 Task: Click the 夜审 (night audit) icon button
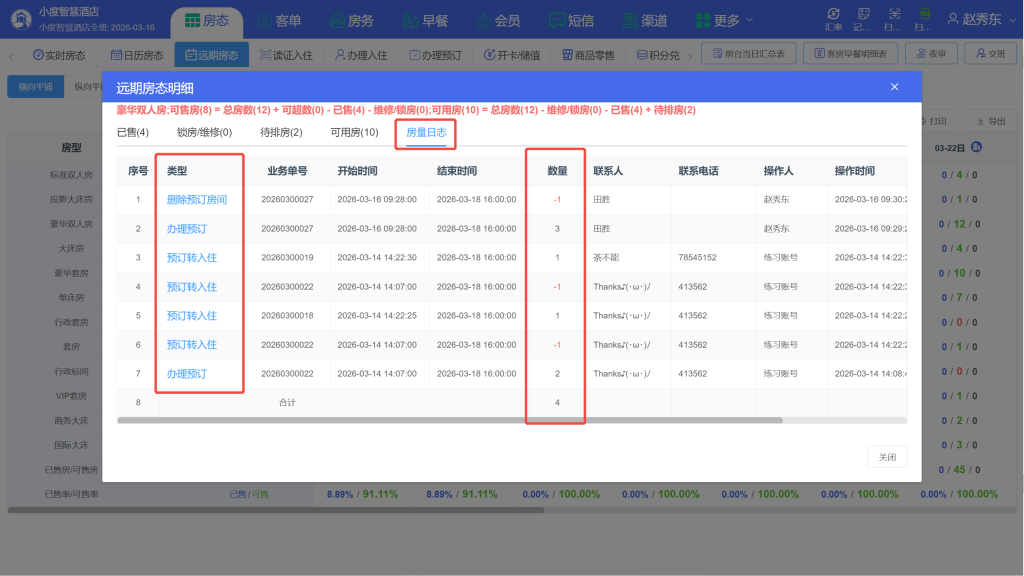tap(929, 53)
